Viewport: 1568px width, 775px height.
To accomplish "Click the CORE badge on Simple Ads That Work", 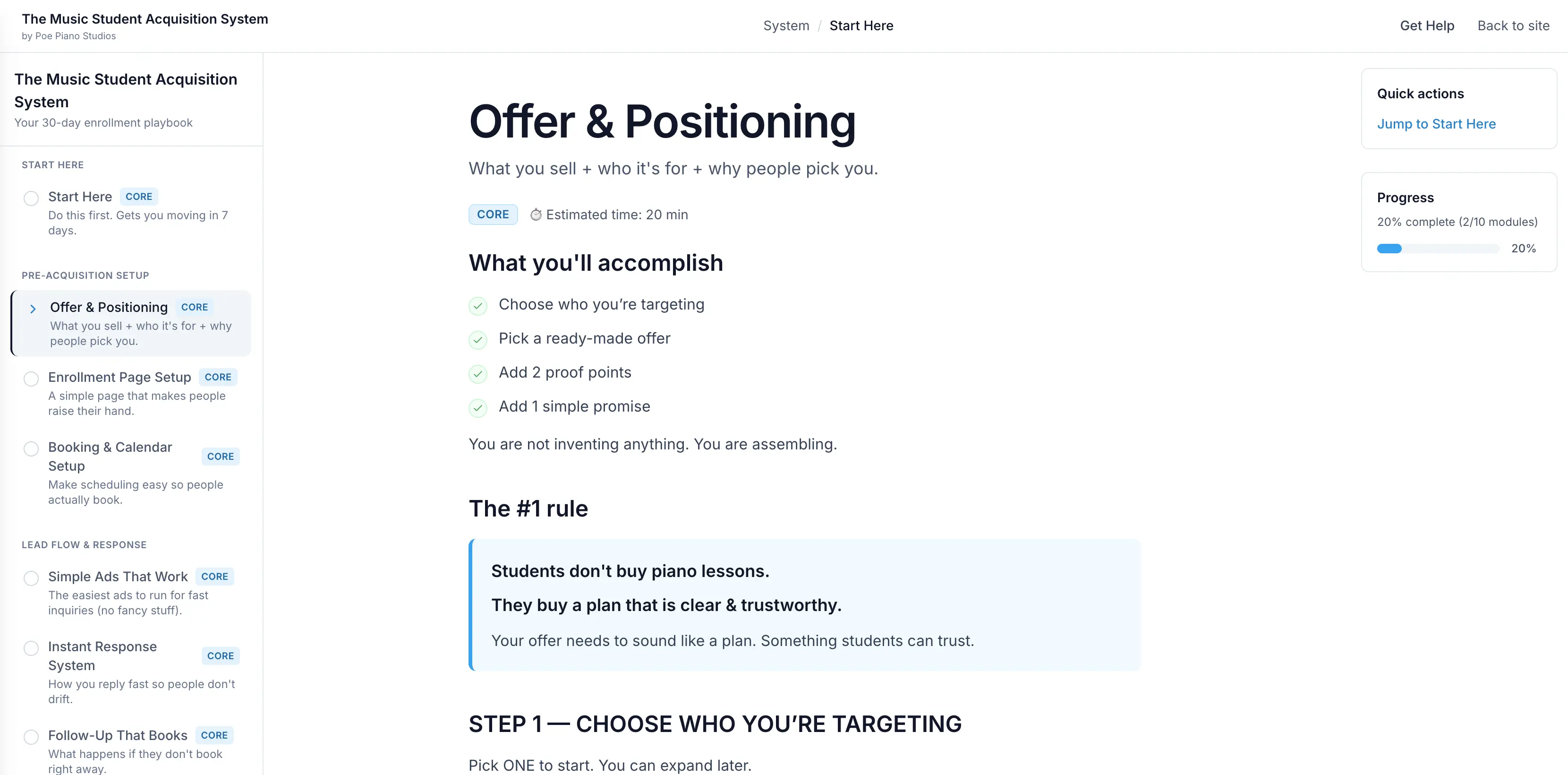I will tap(214, 577).
